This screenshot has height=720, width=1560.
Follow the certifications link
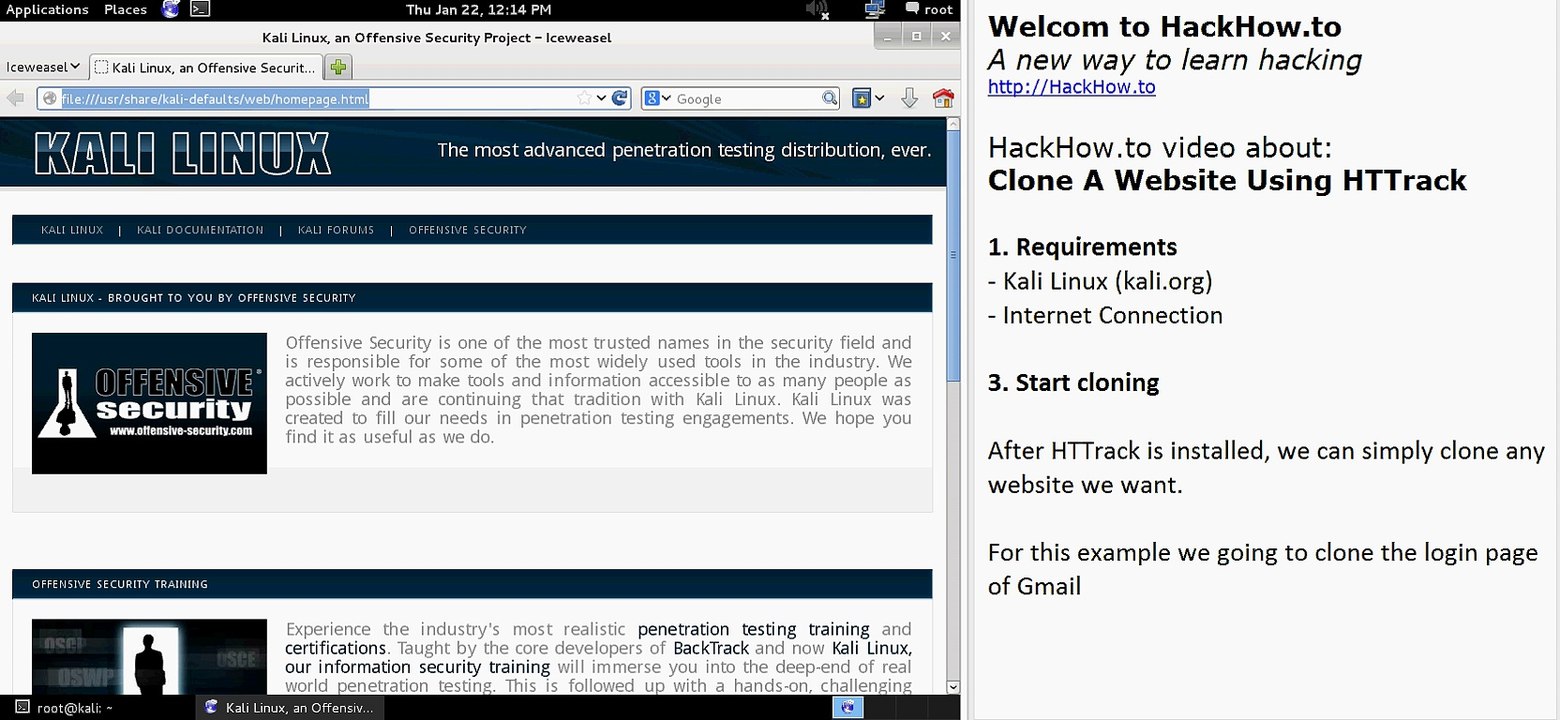[335, 648]
